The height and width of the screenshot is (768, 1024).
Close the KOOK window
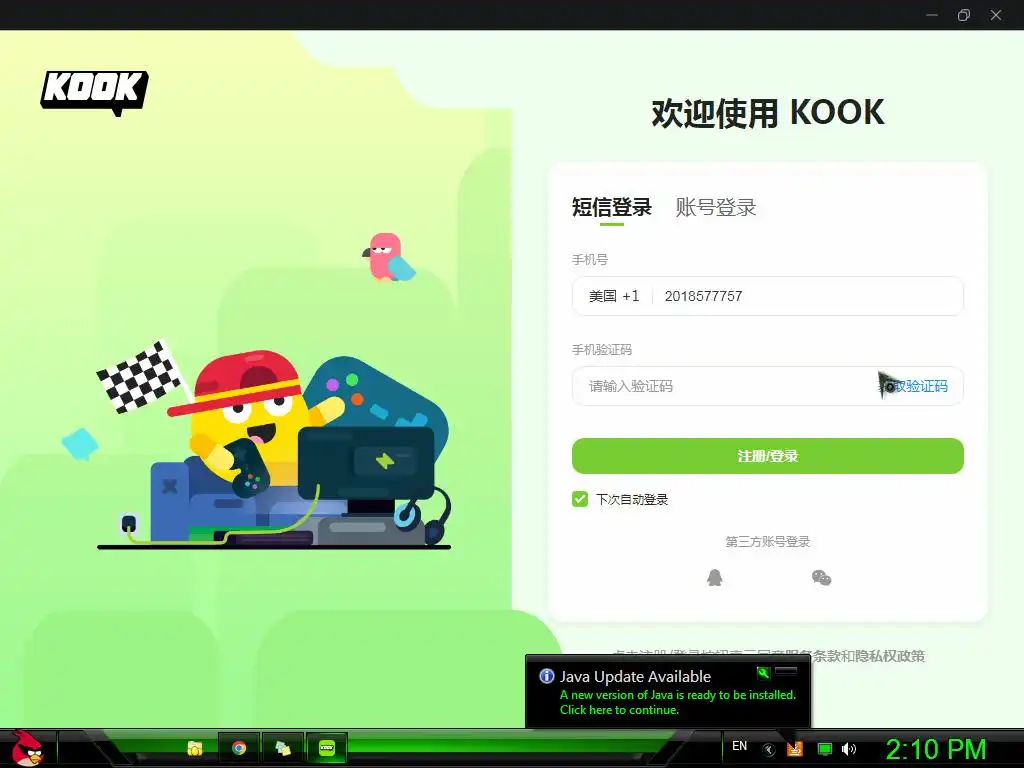click(x=996, y=15)
